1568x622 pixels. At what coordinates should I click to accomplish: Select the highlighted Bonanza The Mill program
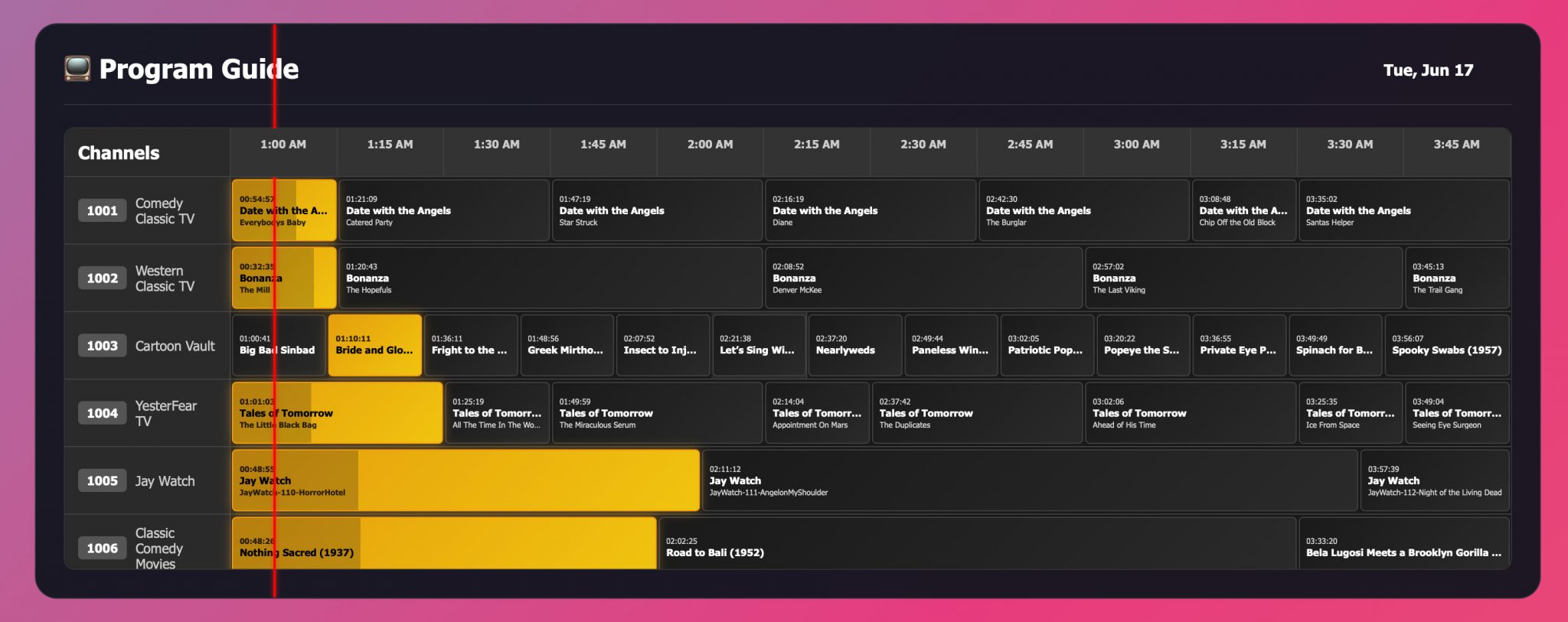coord(284,278)
